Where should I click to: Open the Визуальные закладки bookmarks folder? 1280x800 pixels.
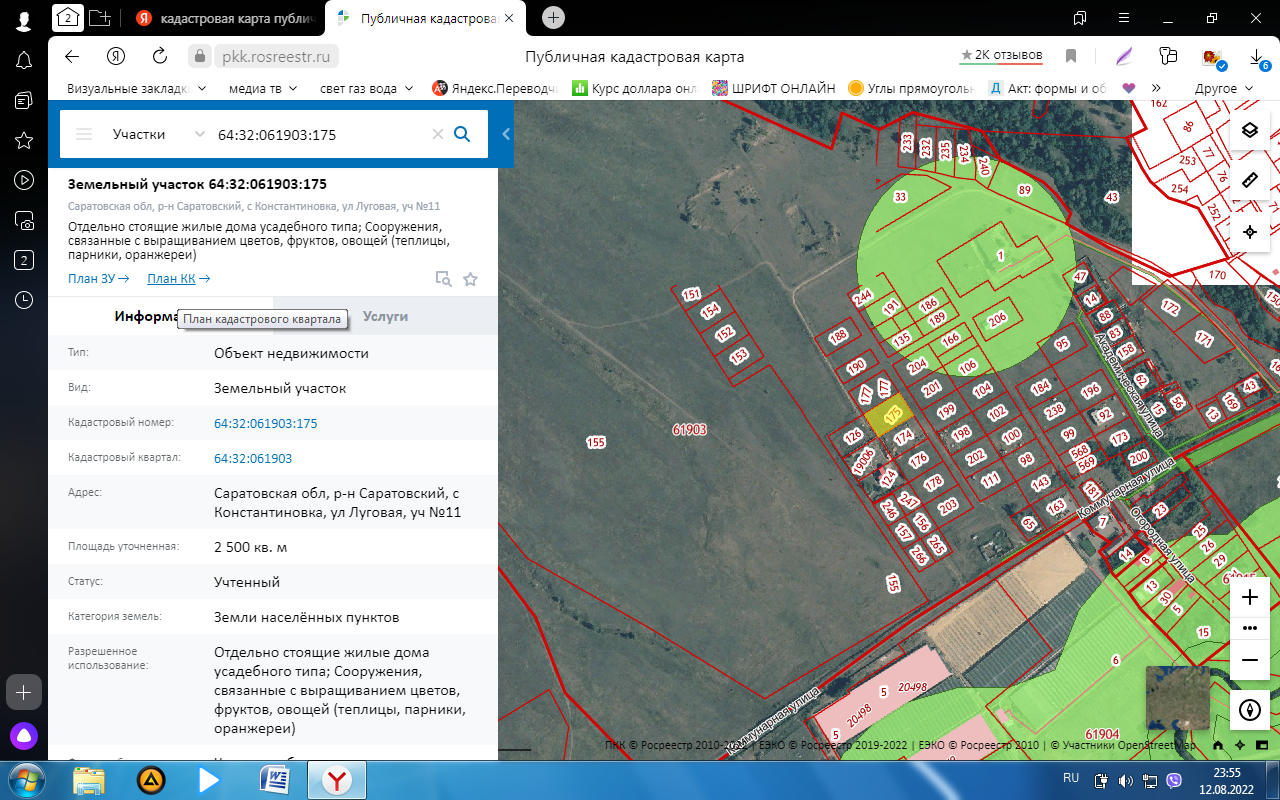pos(136,88)
